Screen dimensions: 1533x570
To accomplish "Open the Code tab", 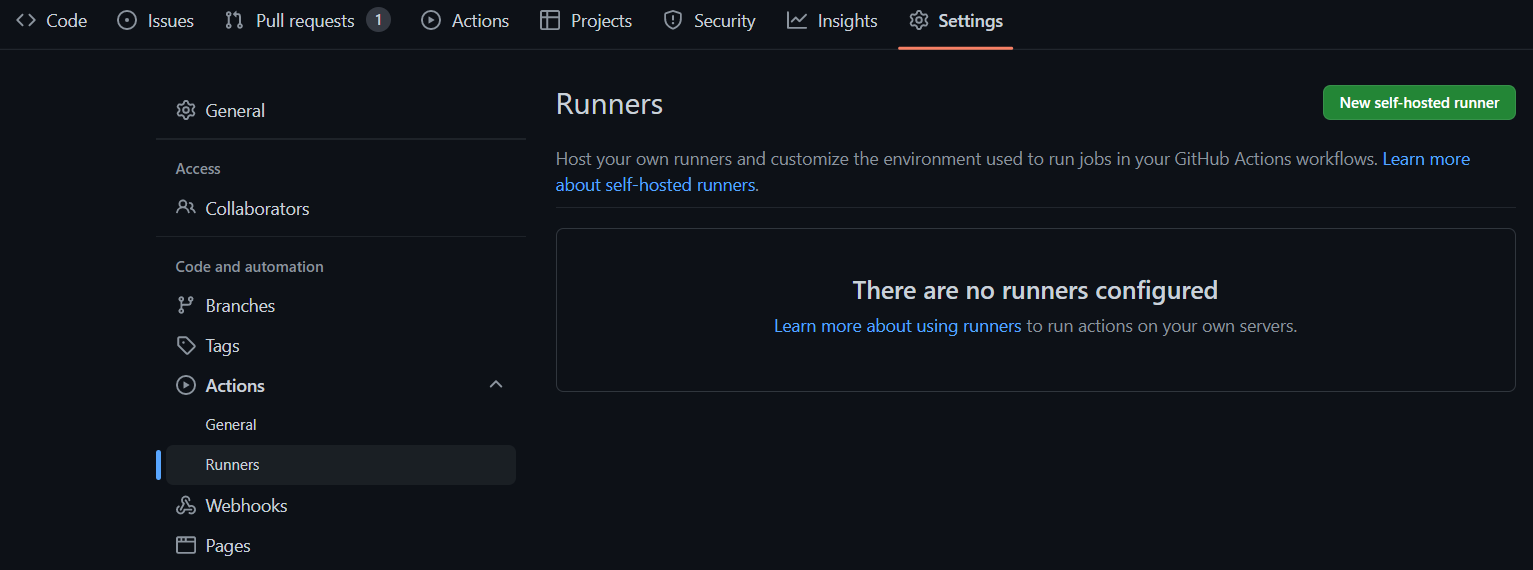I will [52, 21].
